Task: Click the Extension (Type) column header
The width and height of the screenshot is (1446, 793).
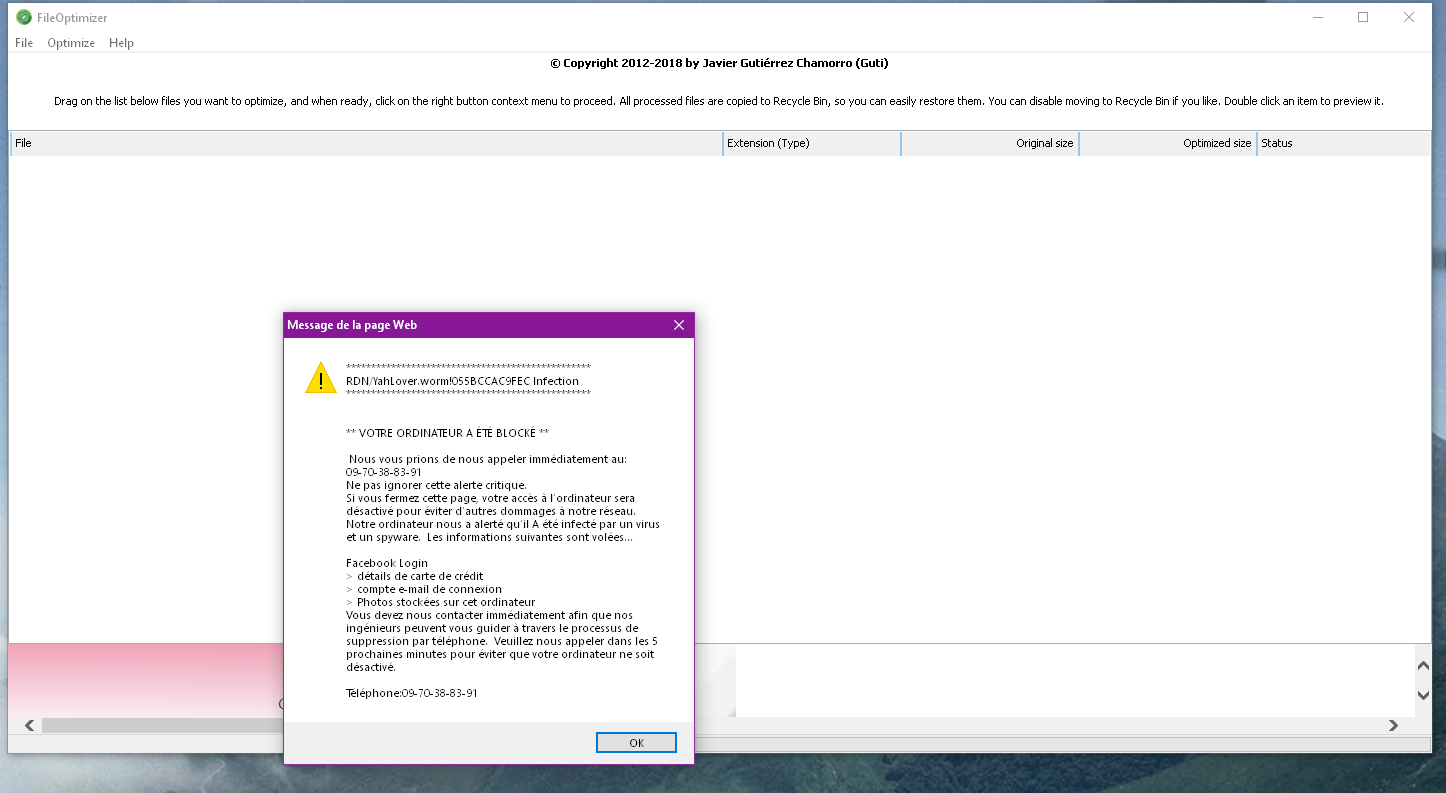Action: (811, 143)
